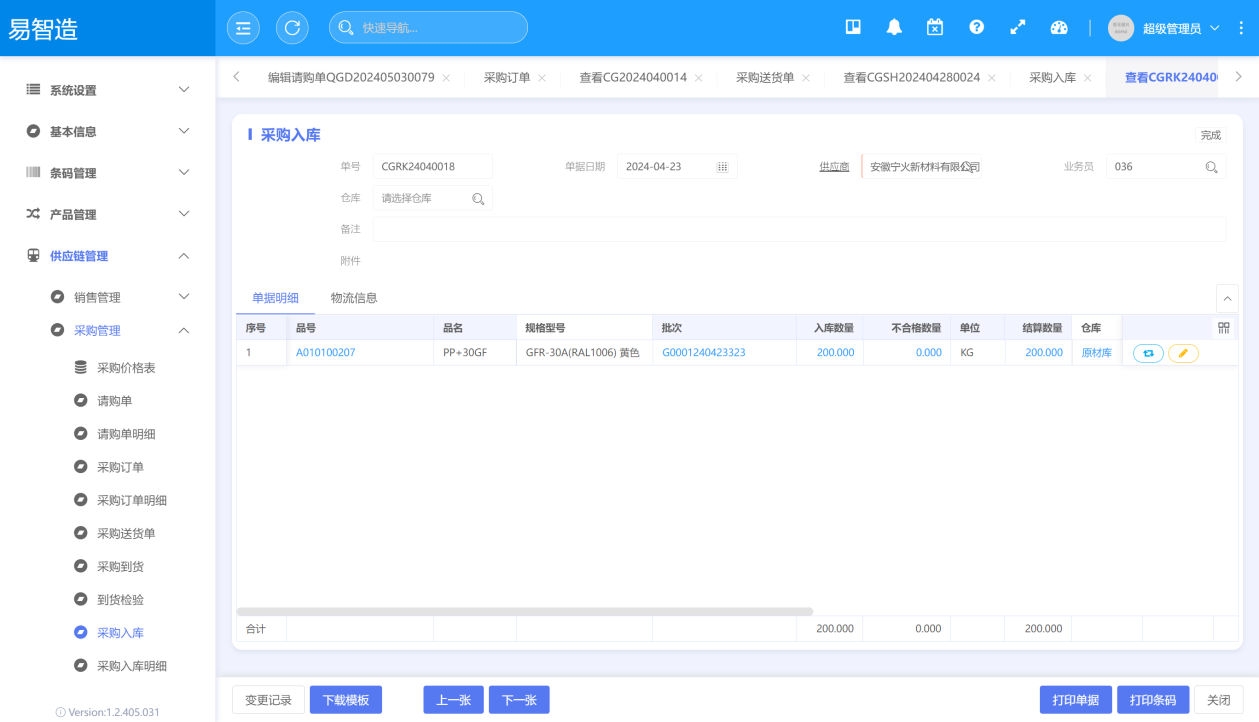This screenshot has height=722, width=1259.
Task: Click the help question mark icon
Action: pos(976,28)
